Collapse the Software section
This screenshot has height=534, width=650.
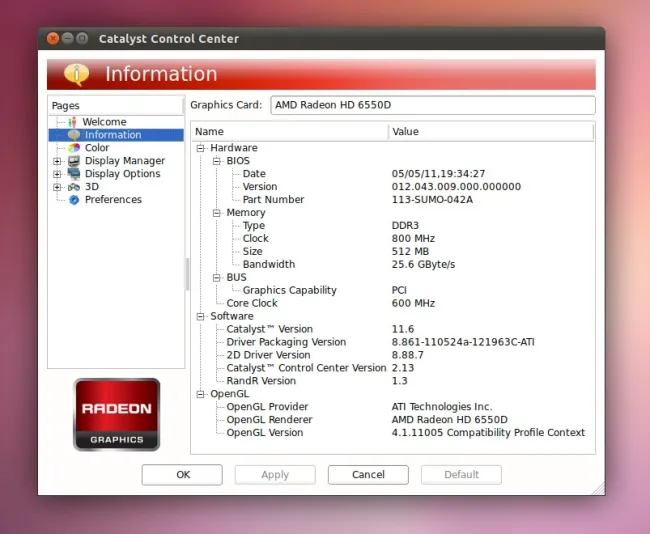(201, 316)
